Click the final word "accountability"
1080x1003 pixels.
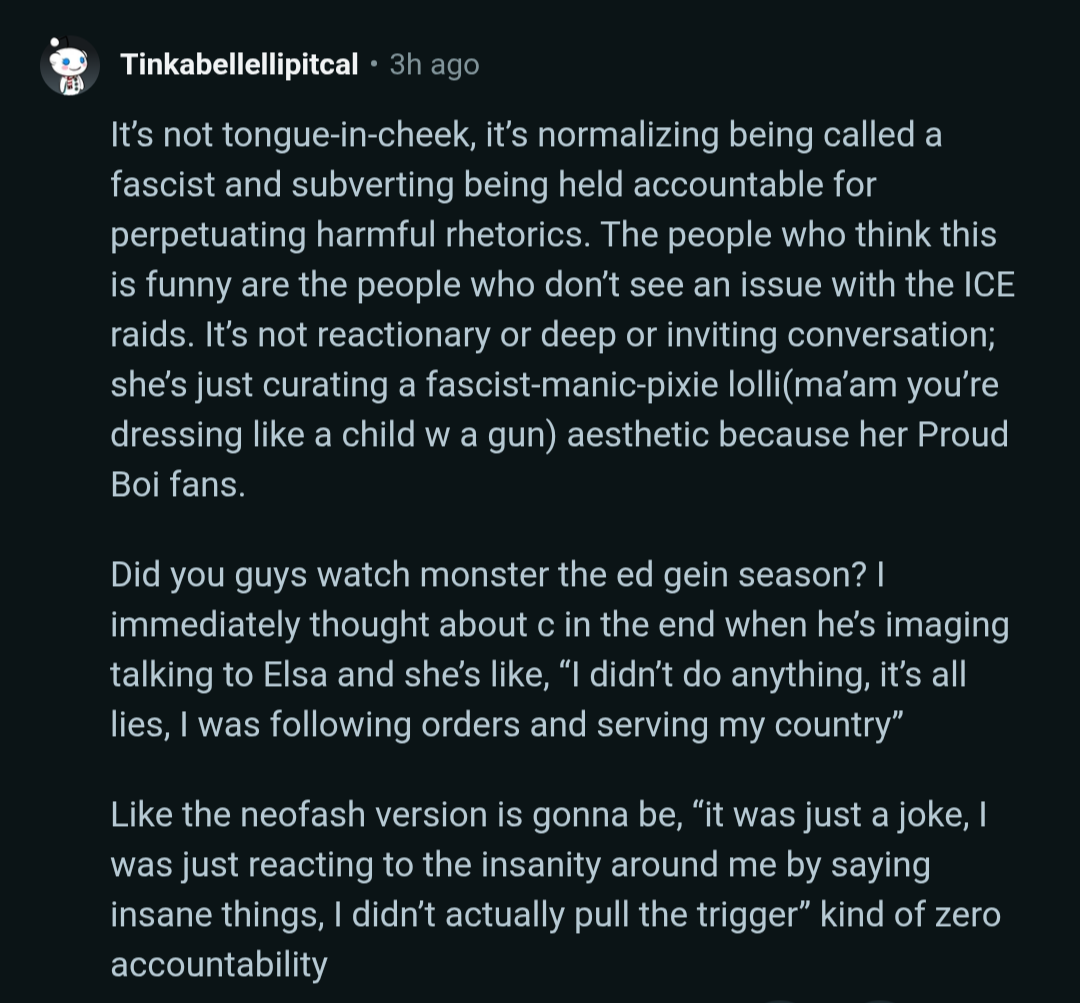[x=219, y=965]
